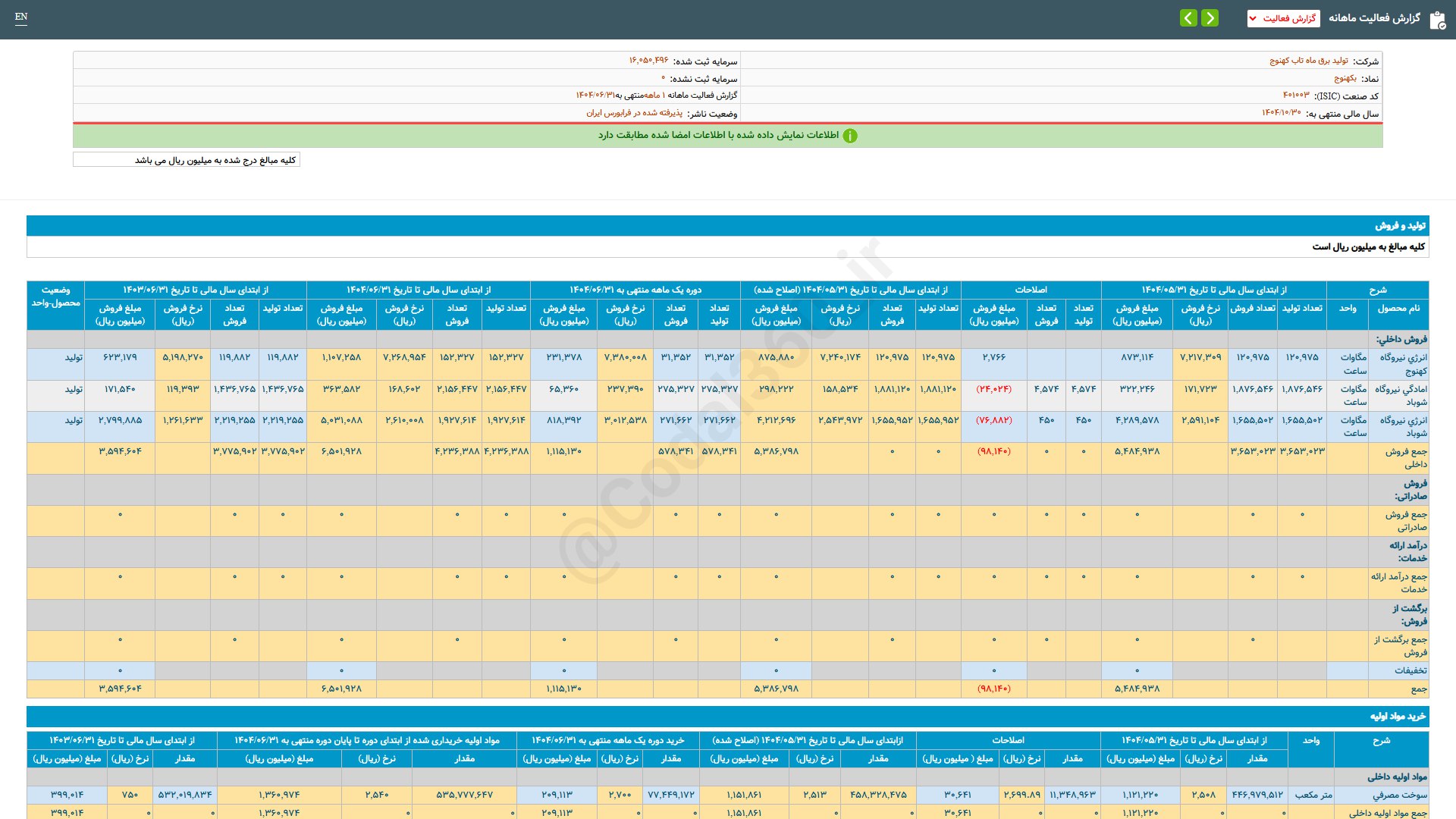
Task: Open the گزارش فعالیت dropdown
Action: [1283, 18]
